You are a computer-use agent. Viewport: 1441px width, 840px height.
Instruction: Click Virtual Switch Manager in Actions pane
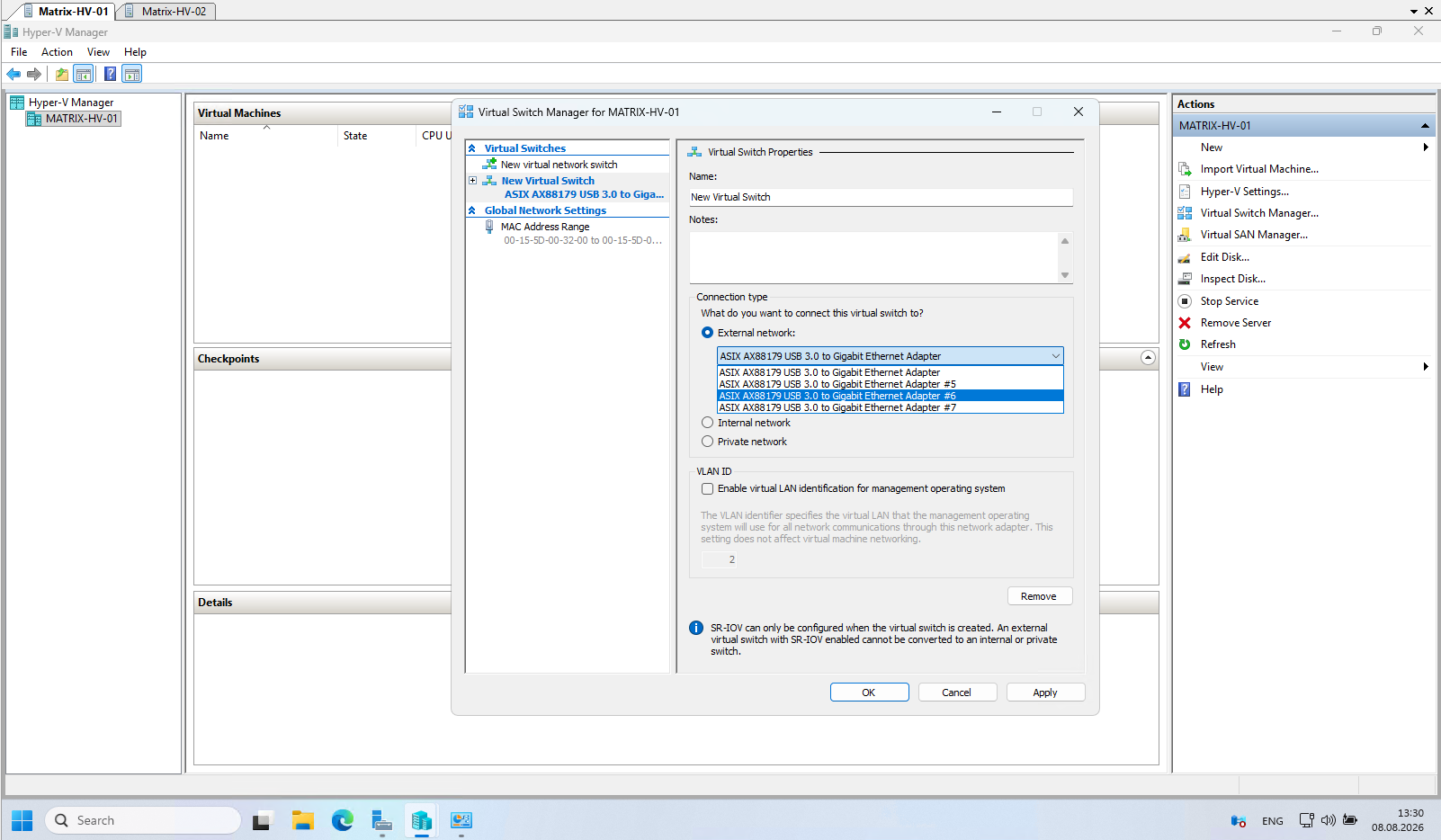tap(1259, 213)
